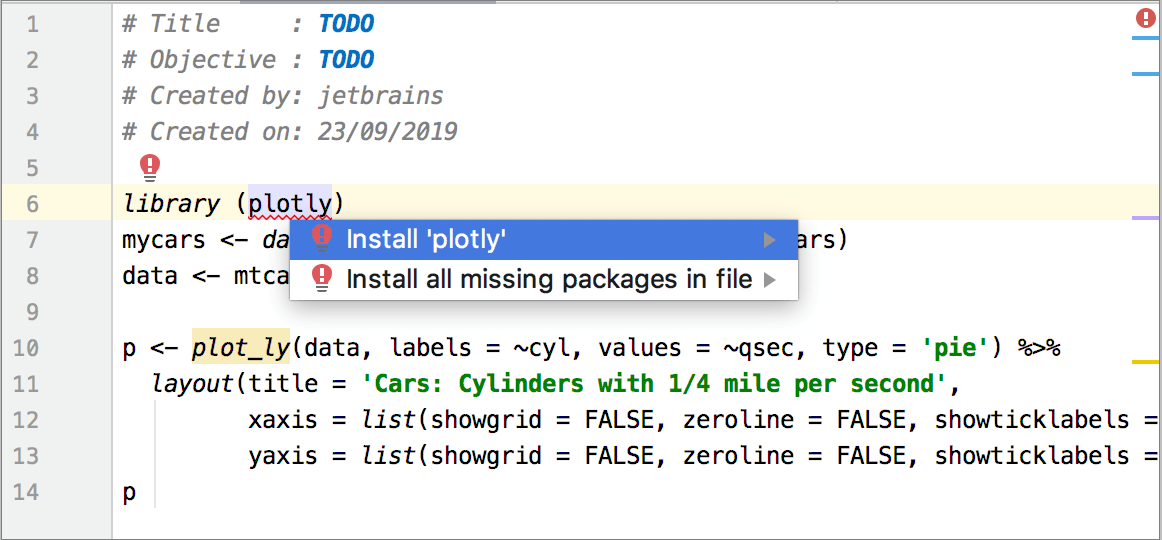Click line number 10 in the gutter

[27, 348]
